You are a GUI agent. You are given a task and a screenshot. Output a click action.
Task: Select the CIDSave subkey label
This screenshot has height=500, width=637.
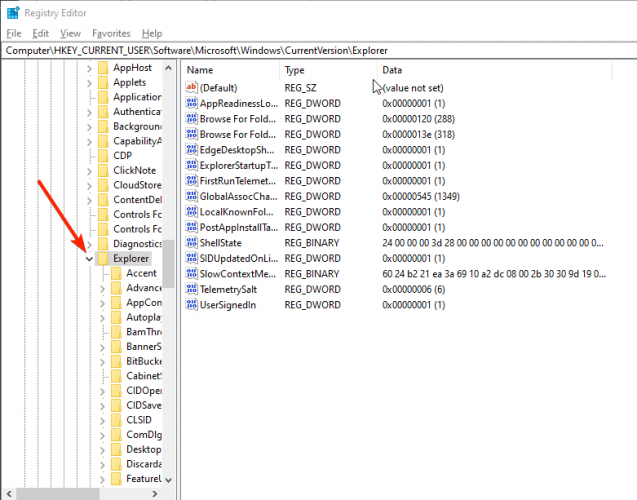coord(144,405)
